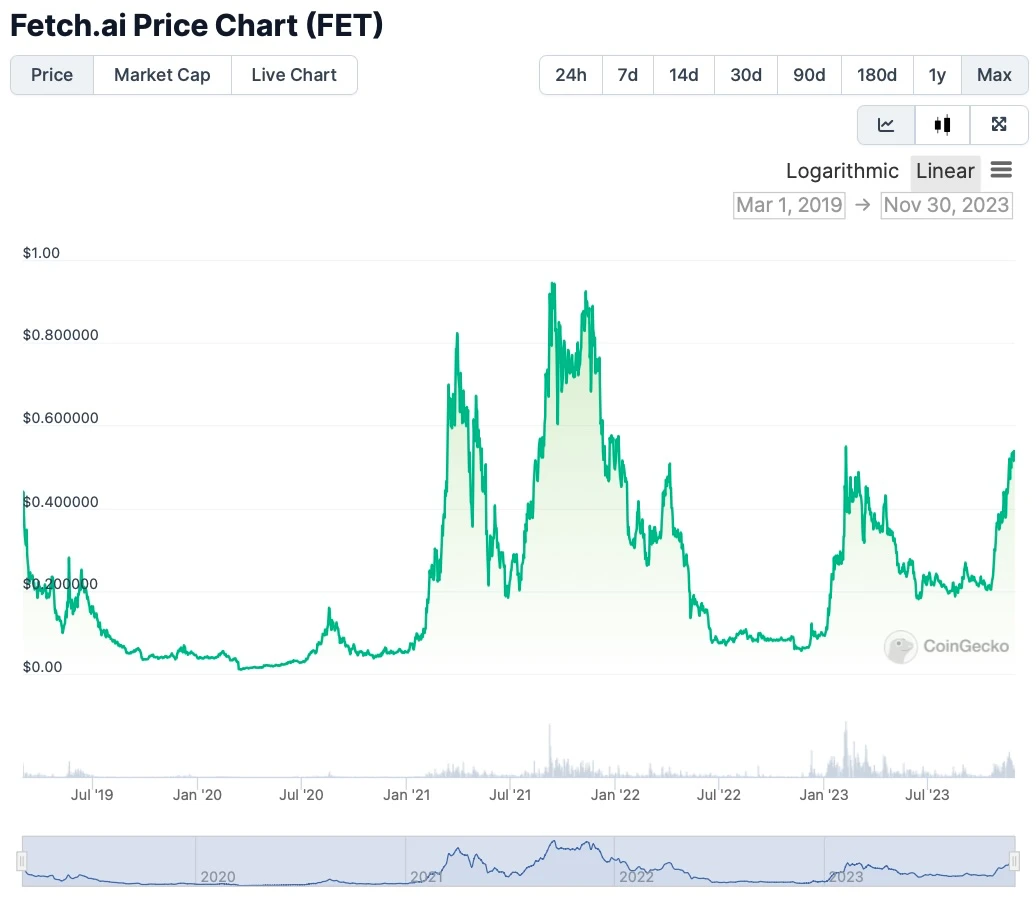Open the chart hamburger menu
The height and width of the screenshot is (904, 1036).
click(1001, 170)
